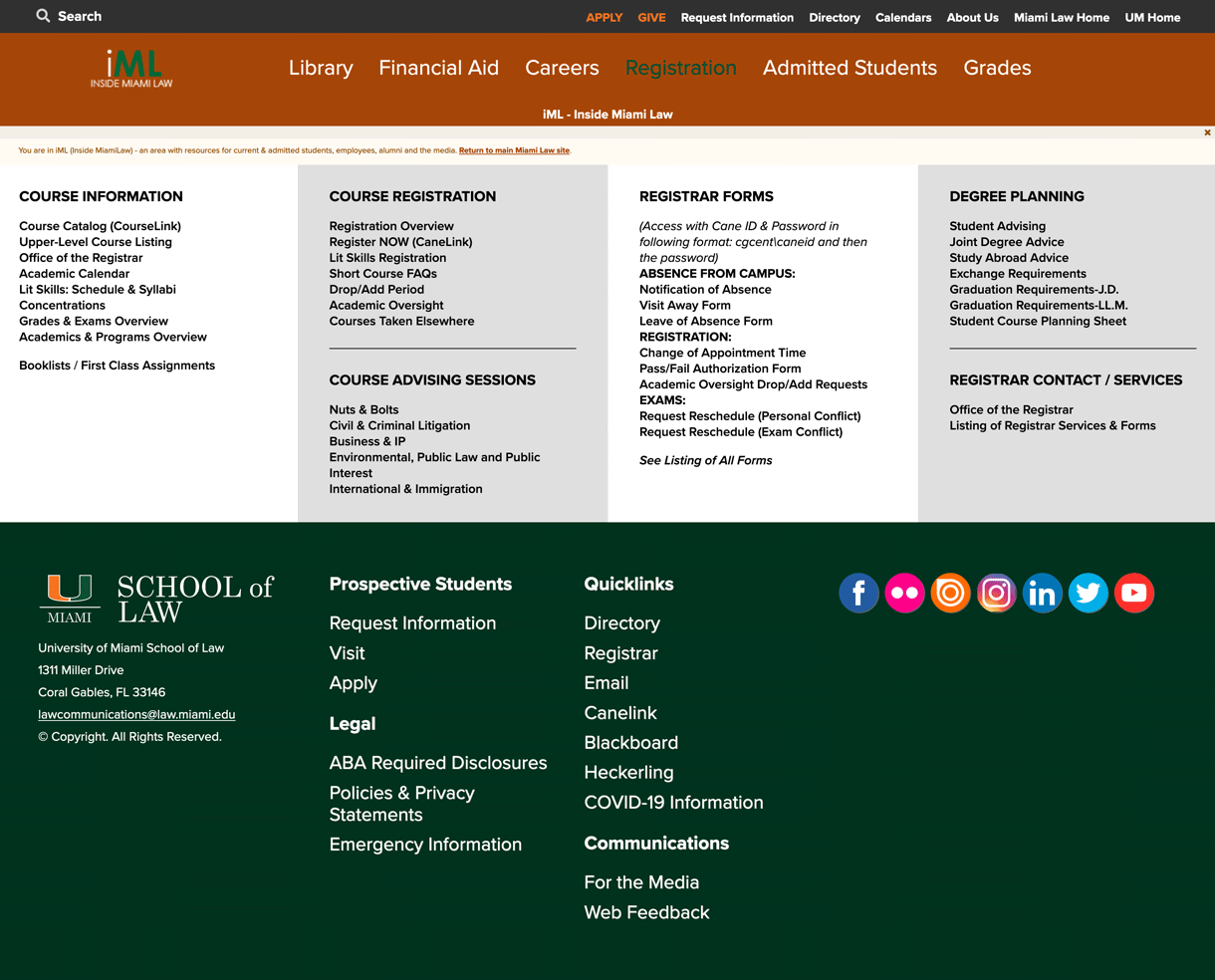The height and width of the screenshot is (980, 1215).
Task: Click the GIVE link in top bar
Action: coord(651,17)
